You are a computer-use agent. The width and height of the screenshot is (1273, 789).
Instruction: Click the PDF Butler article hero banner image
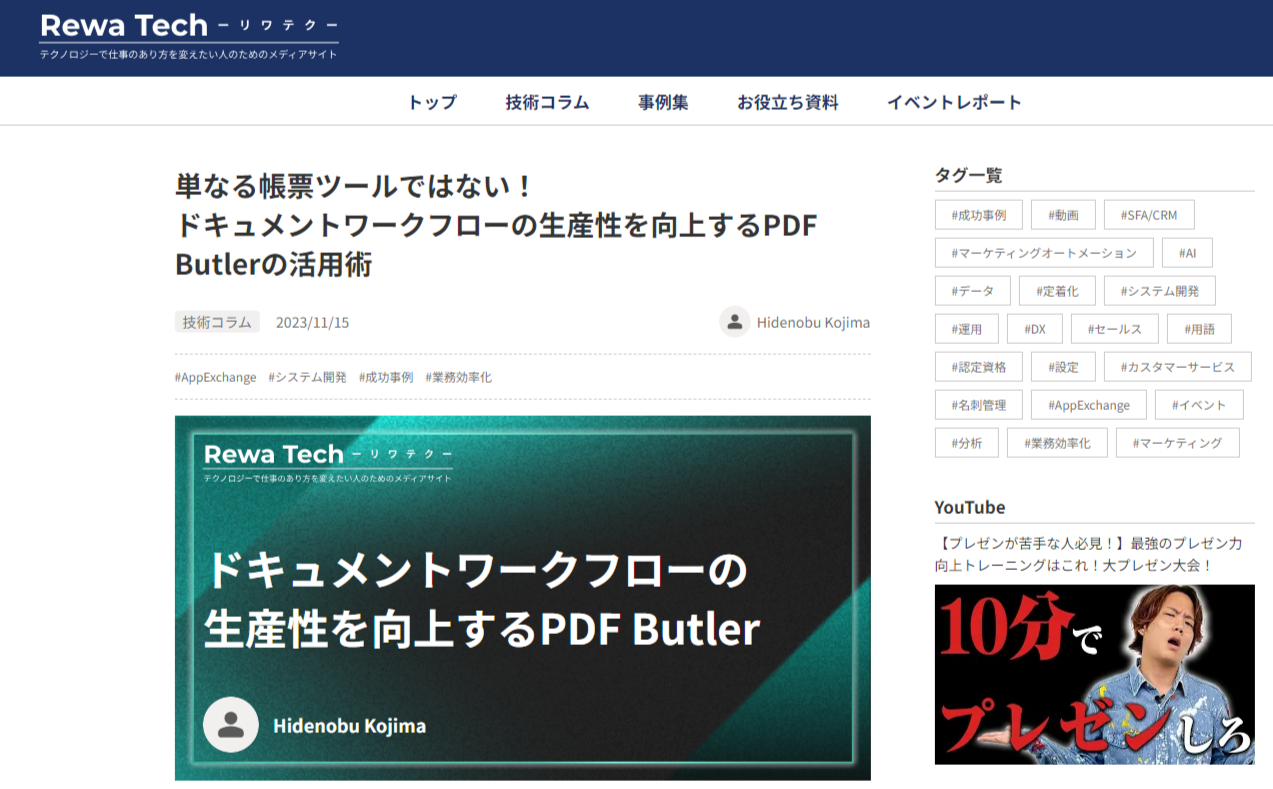[x=522, y=598]
